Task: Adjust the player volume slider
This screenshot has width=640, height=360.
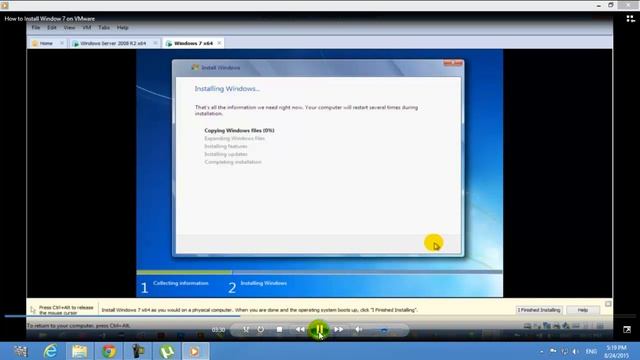Action: (x=384, y=330)
